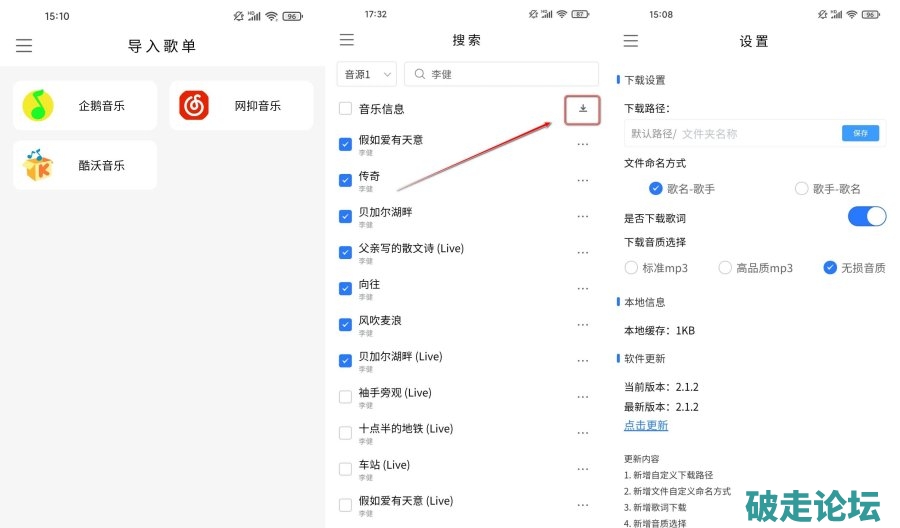Uncheck the 传奇 song checkbox
Image resolution: width=900 pixels, height=528 pixels.
pos(345,180)
